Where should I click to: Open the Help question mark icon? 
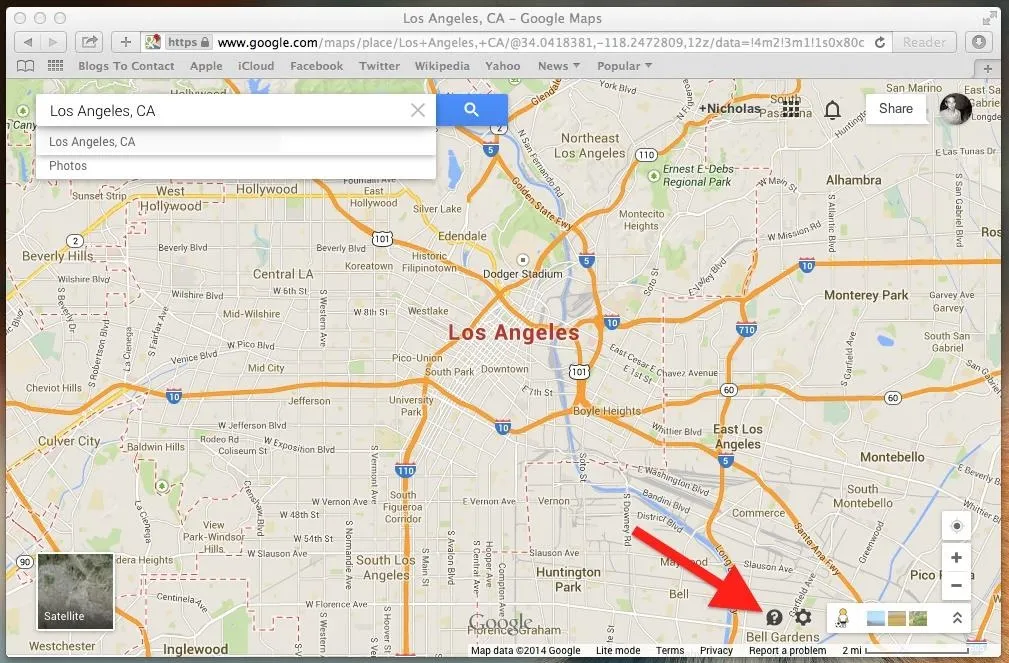point(774,618)
